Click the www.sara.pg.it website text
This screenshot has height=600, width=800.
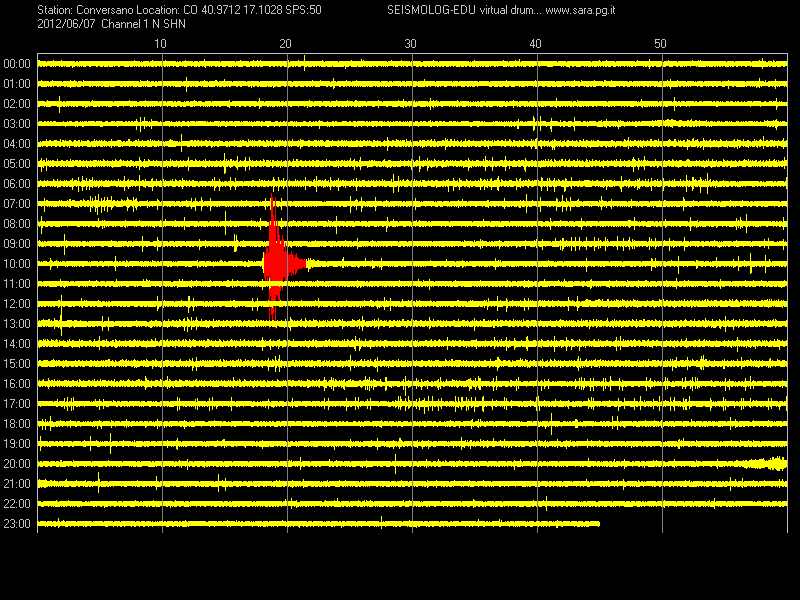click(x=580, y=10)
